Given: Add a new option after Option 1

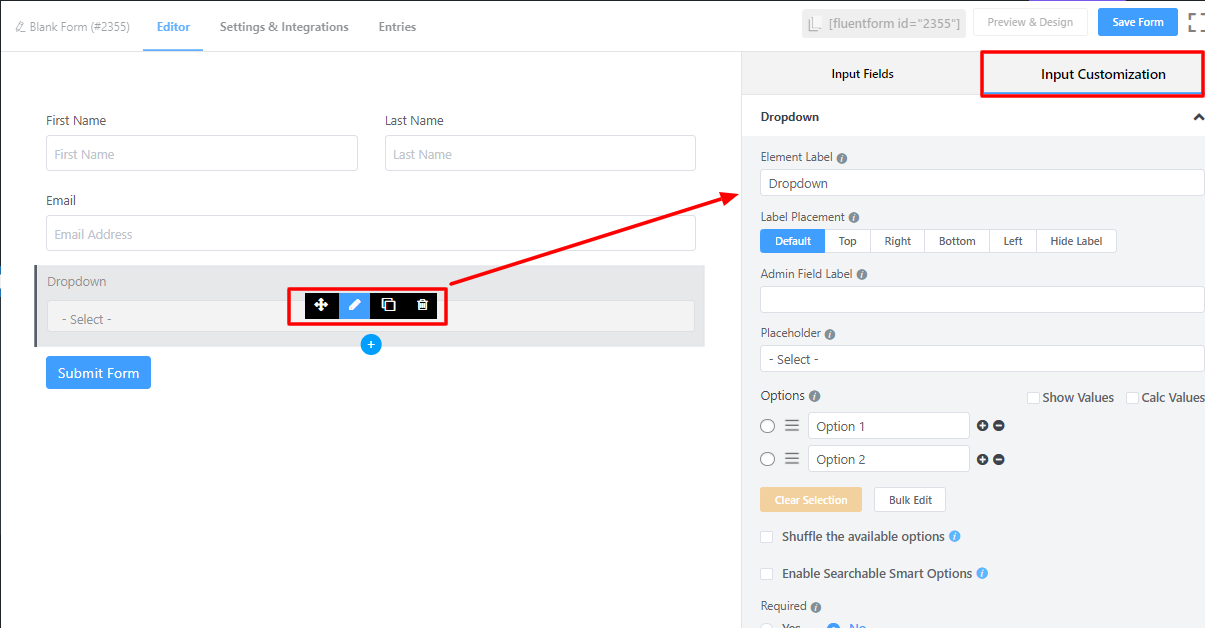Looking at the screenshot, I should [982, 426].
